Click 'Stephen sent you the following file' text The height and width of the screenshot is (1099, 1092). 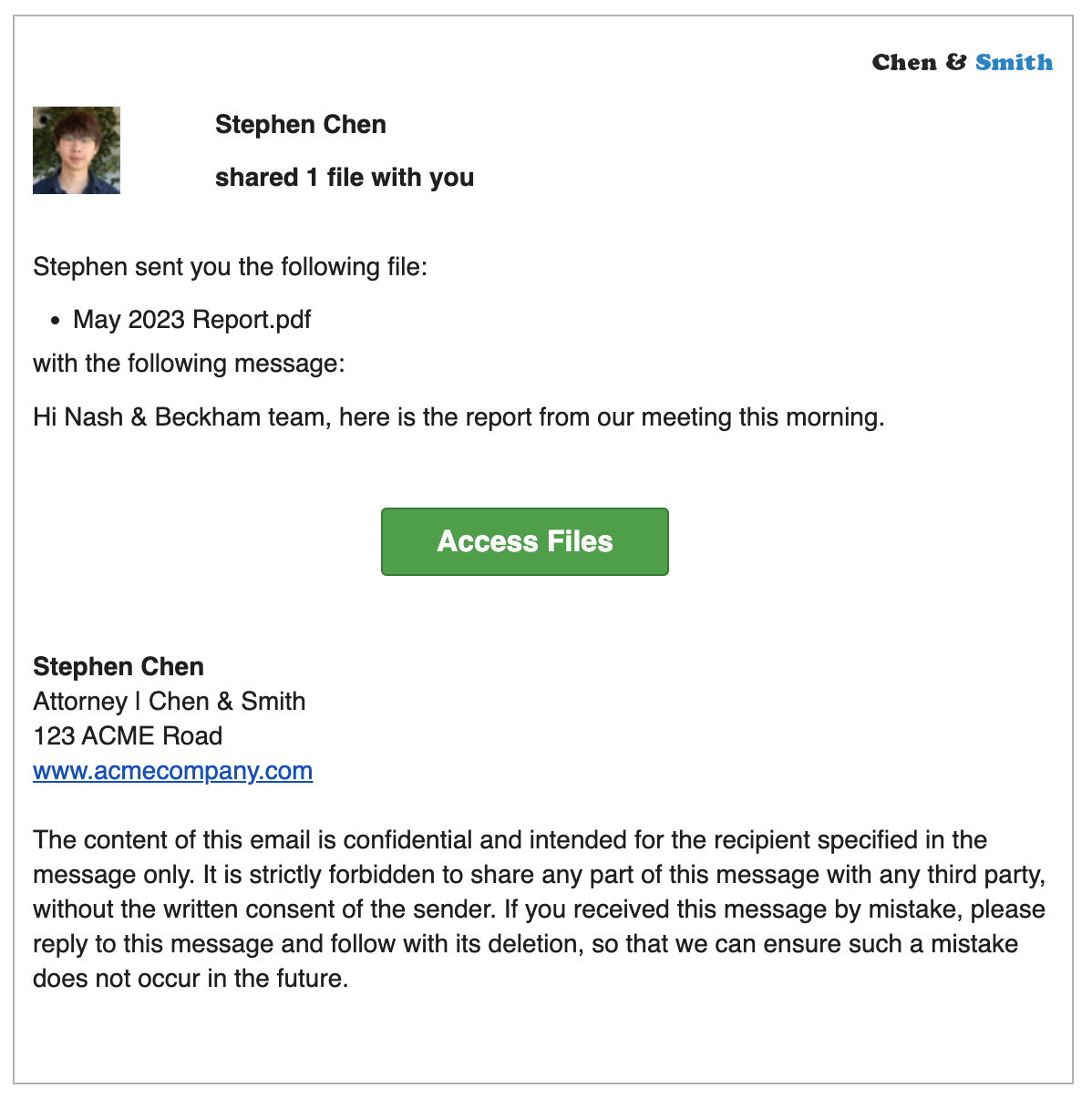[230, 267]
